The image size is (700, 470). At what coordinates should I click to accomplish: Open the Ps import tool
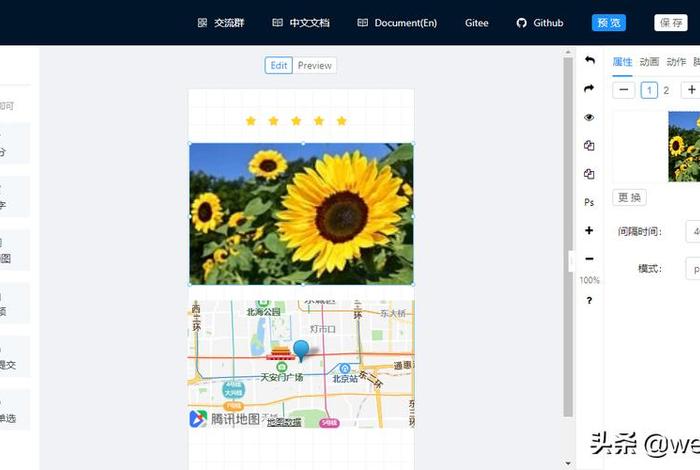click(589, 203)
